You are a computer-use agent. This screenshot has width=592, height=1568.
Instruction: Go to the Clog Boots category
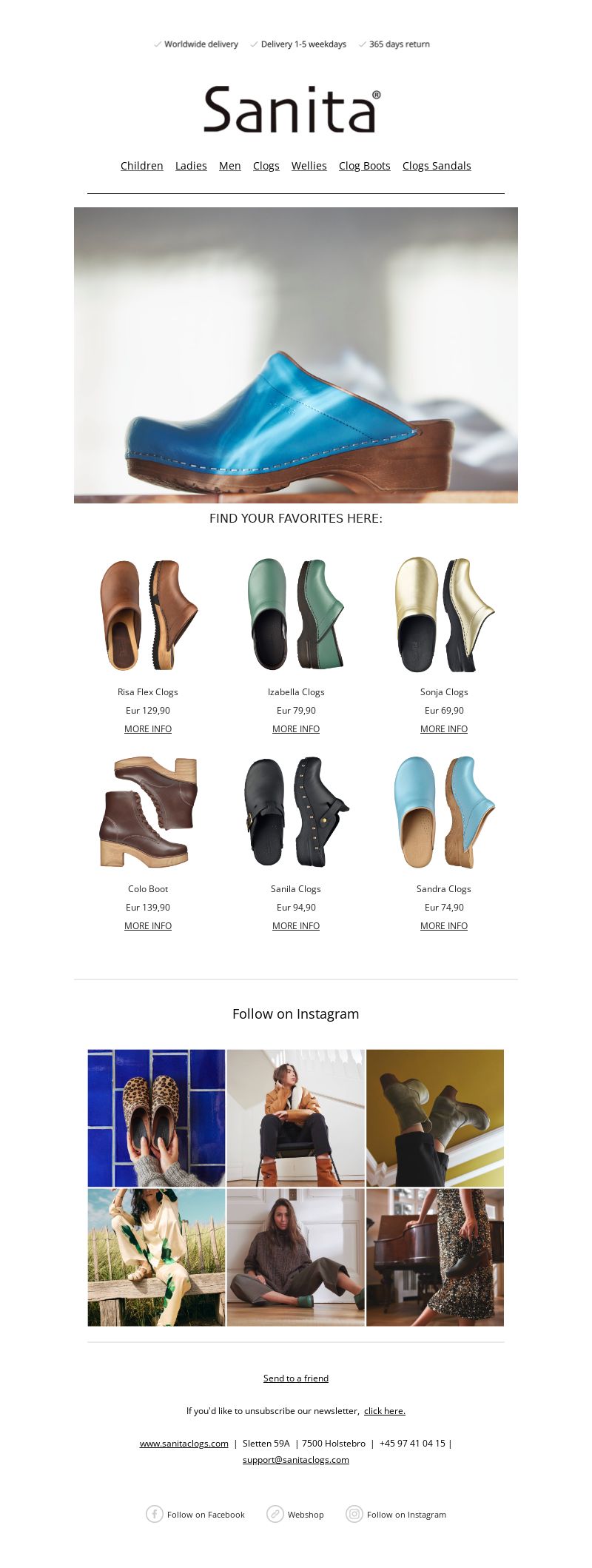click(365, 166)
